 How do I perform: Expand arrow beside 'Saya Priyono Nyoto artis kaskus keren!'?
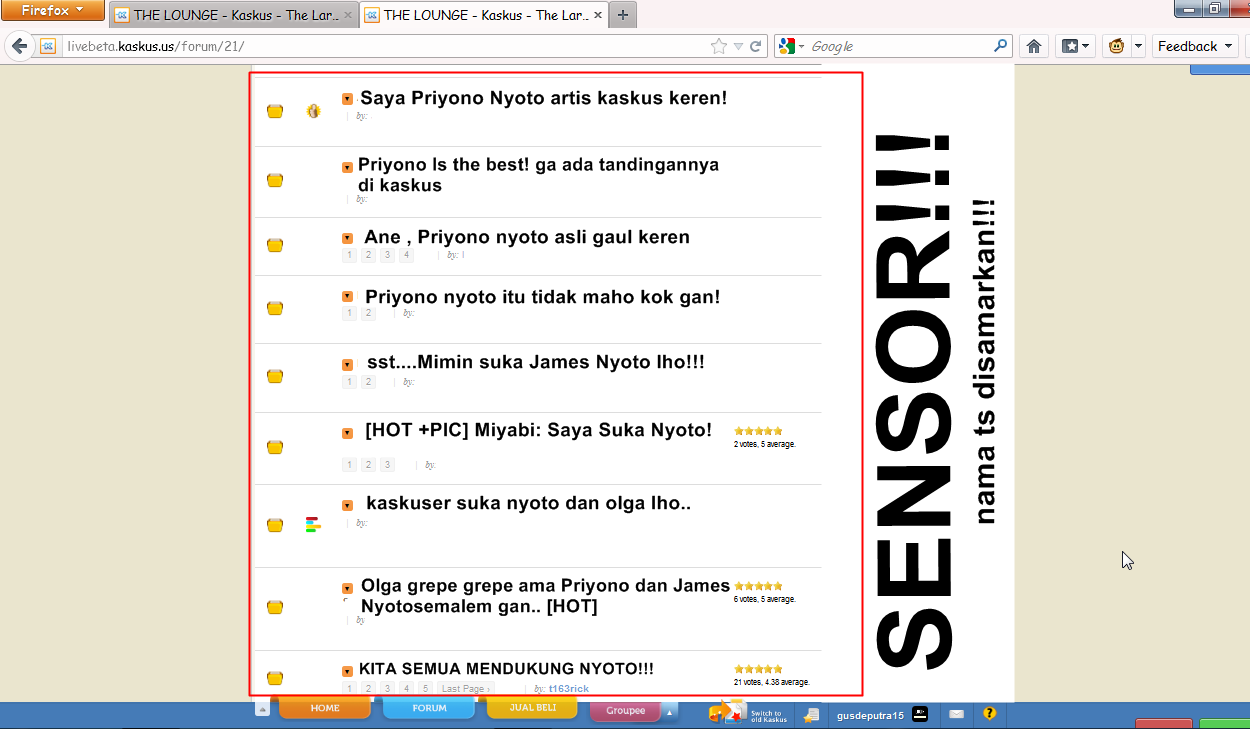point(348,99)
